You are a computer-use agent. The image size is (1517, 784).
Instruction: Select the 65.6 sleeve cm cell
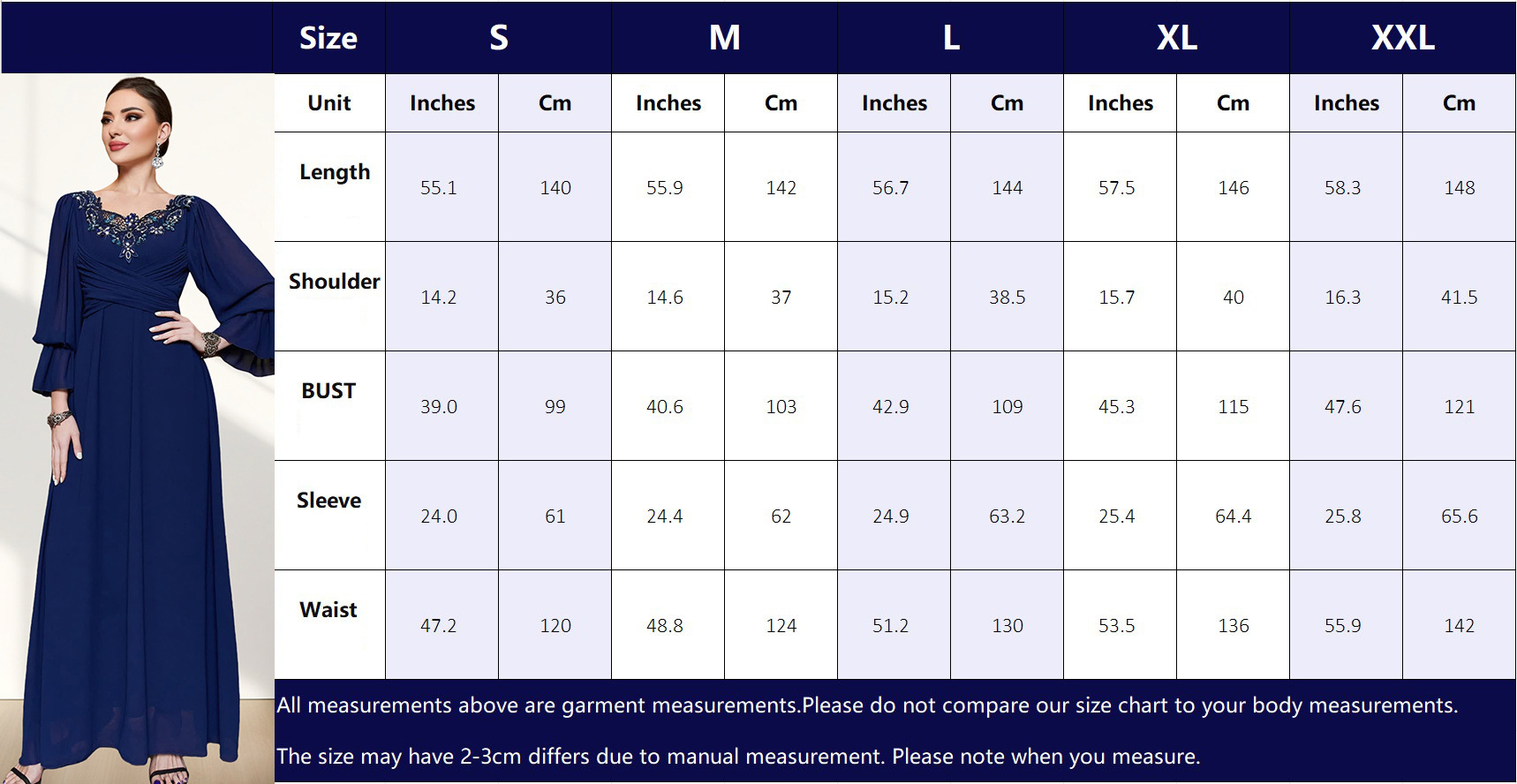point(1459,516)
